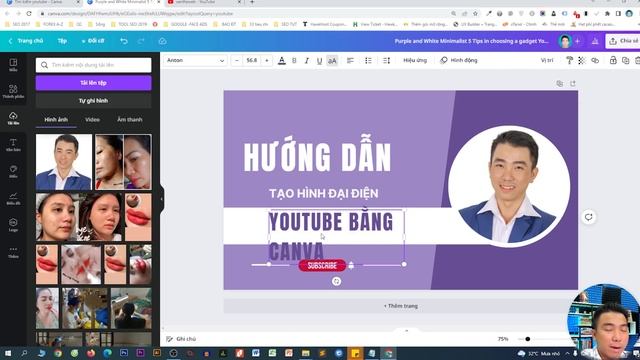Open Windows taskbar search
Viewport: 640px width, 360px height.
tap(24, 353)
